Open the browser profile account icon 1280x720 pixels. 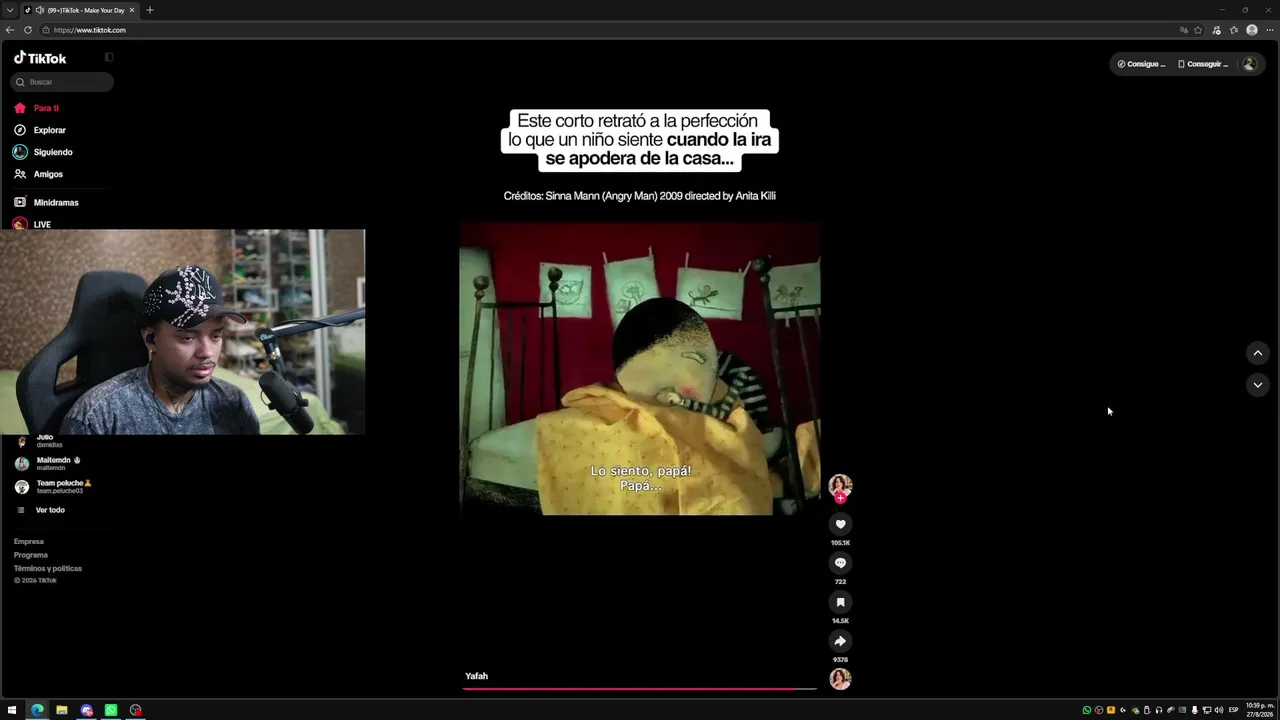point(1252,30)
